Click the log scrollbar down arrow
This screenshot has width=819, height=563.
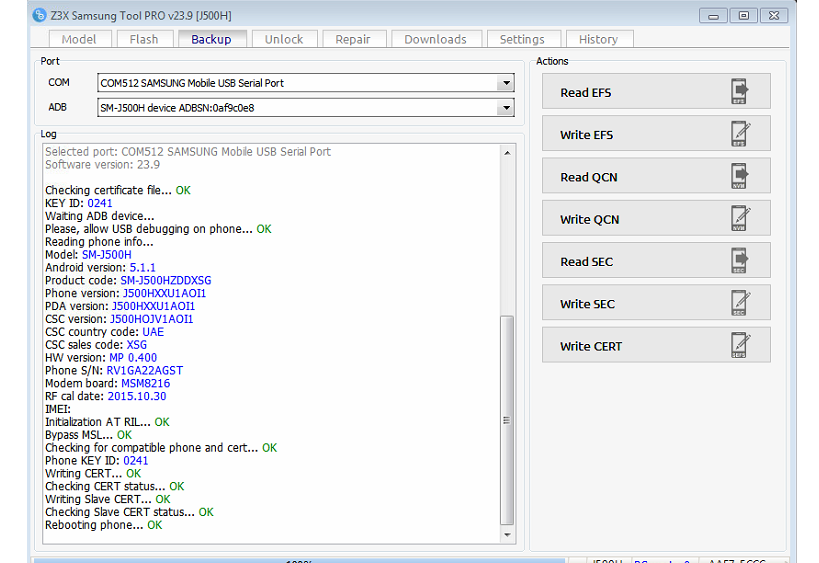coord(507,535)
